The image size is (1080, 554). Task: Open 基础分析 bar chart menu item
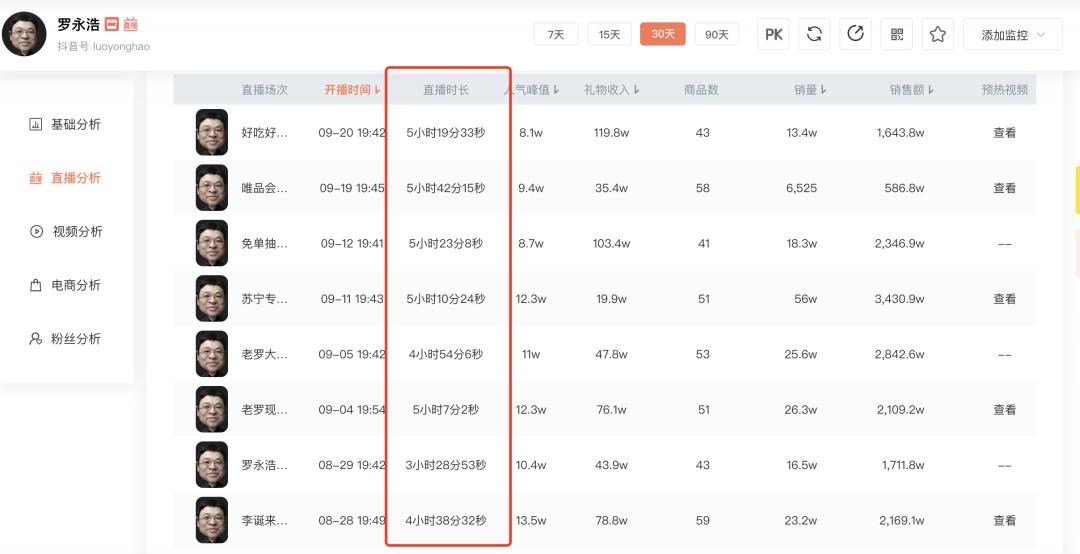coord(65,125)
